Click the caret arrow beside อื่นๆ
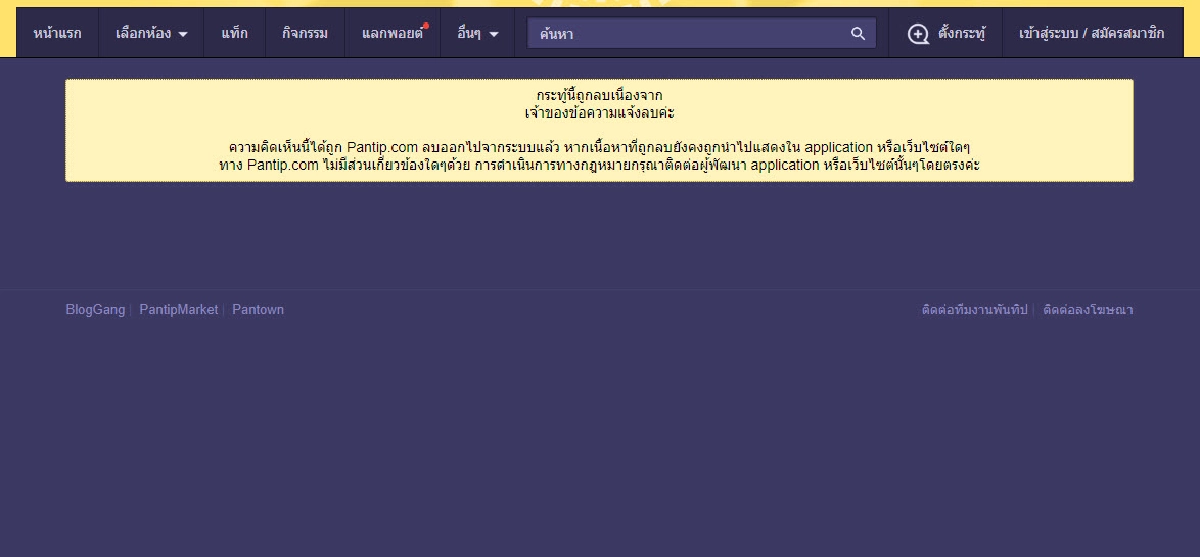The height and width of the screenshot is (557, 1200). click(x=494, y=34)
